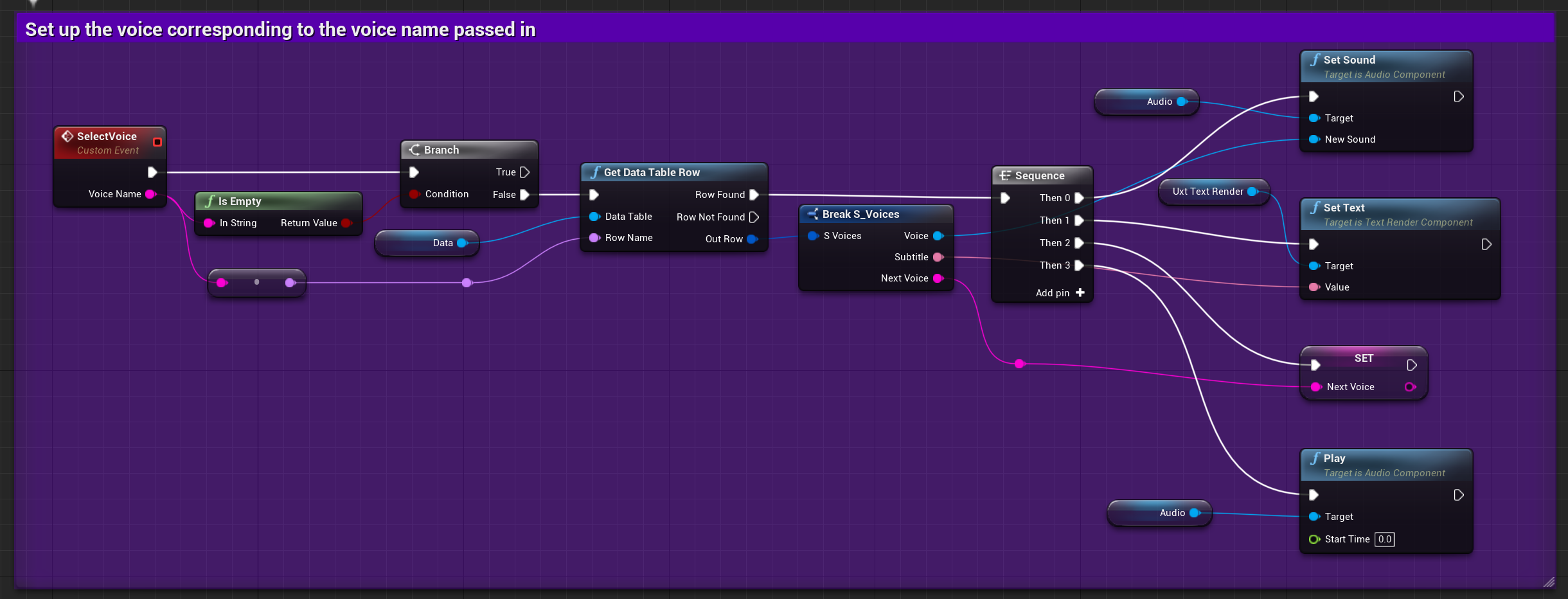Click the Break S_Voices struct icon
The width and height of the screenshot is (1568, 599).
point(813,214)
